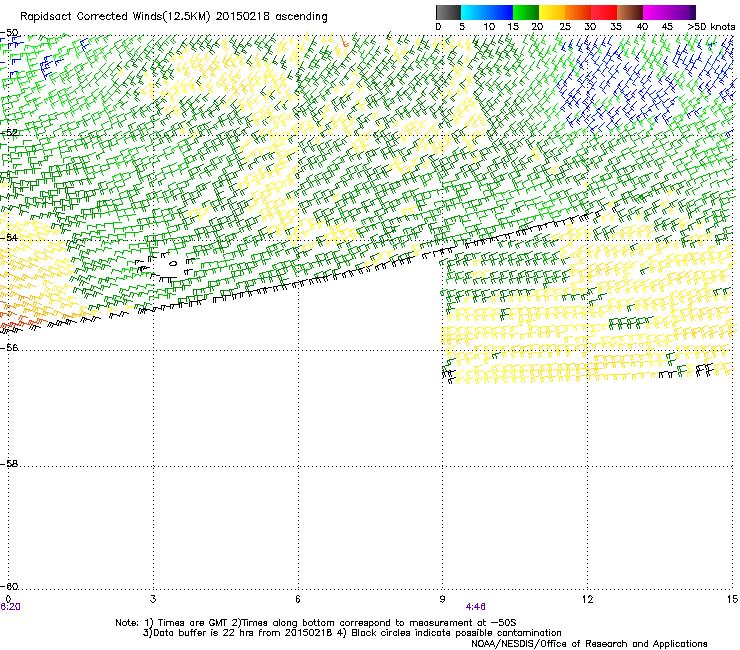This screenshot has height=650, width=740.
Task: Click the latitude label '-54'
Action: coord(9,237)
